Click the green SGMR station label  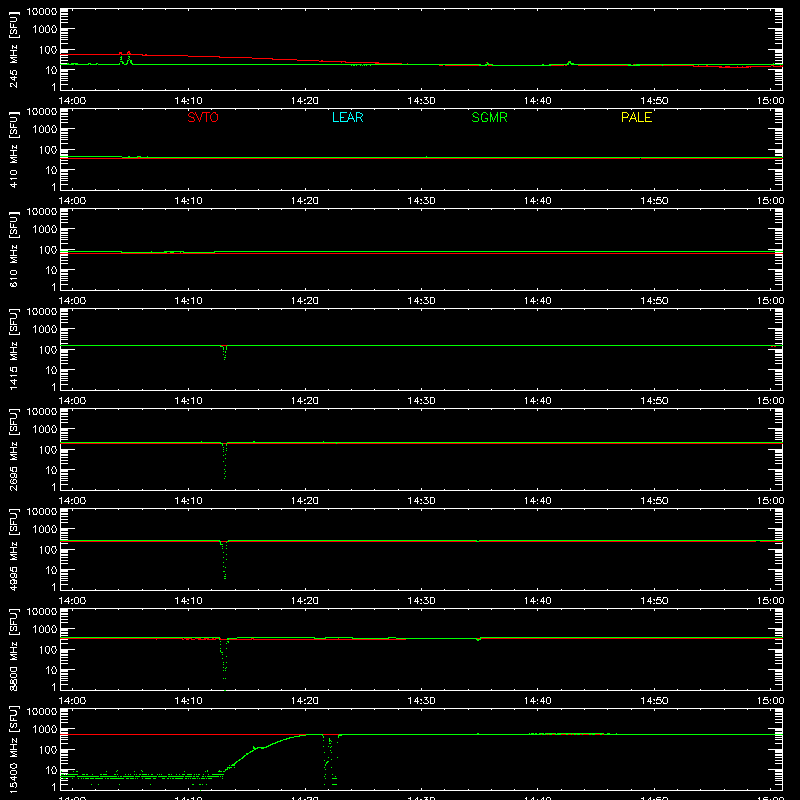(x=489, y=117)
